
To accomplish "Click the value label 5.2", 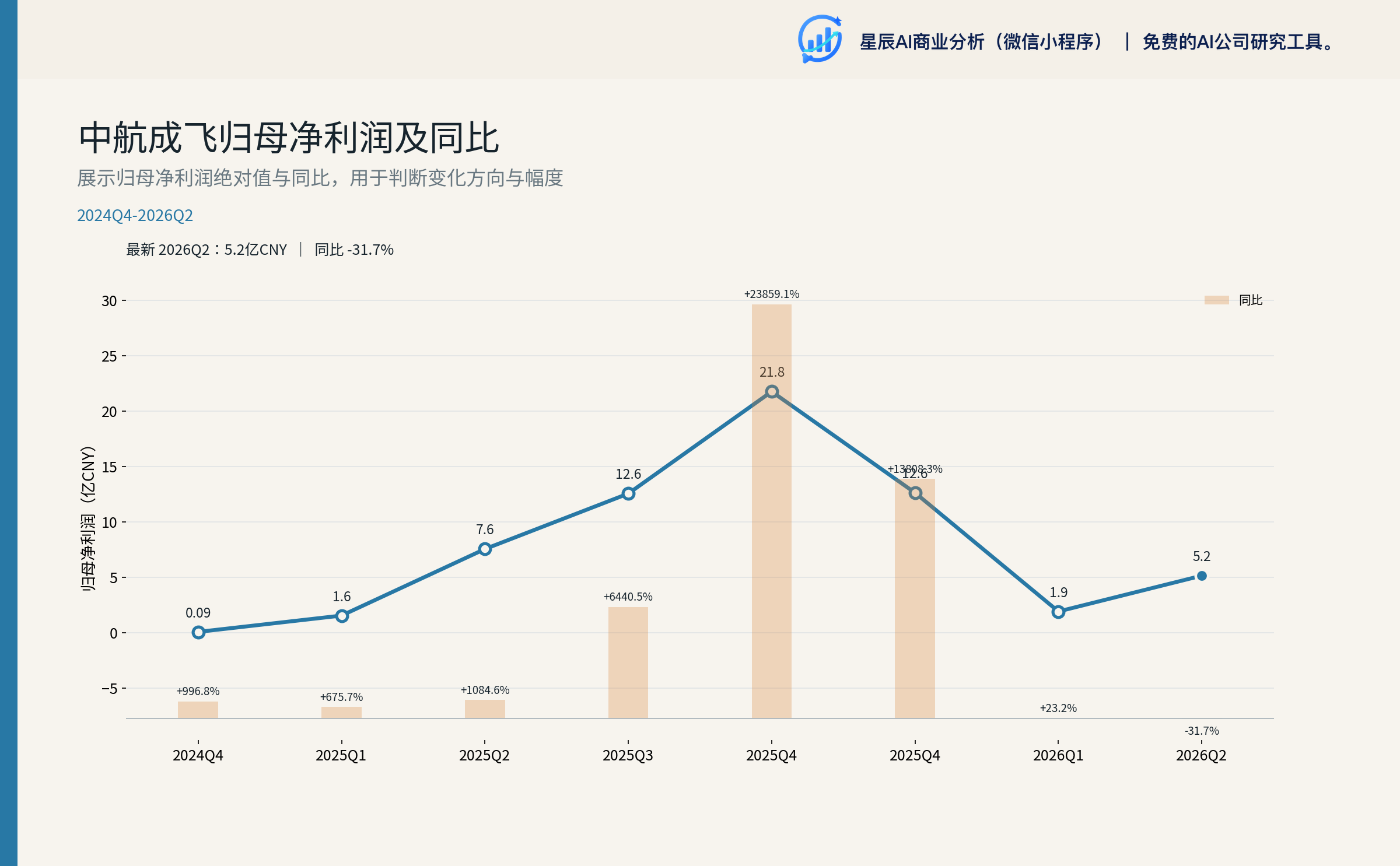I will 1202,556.
